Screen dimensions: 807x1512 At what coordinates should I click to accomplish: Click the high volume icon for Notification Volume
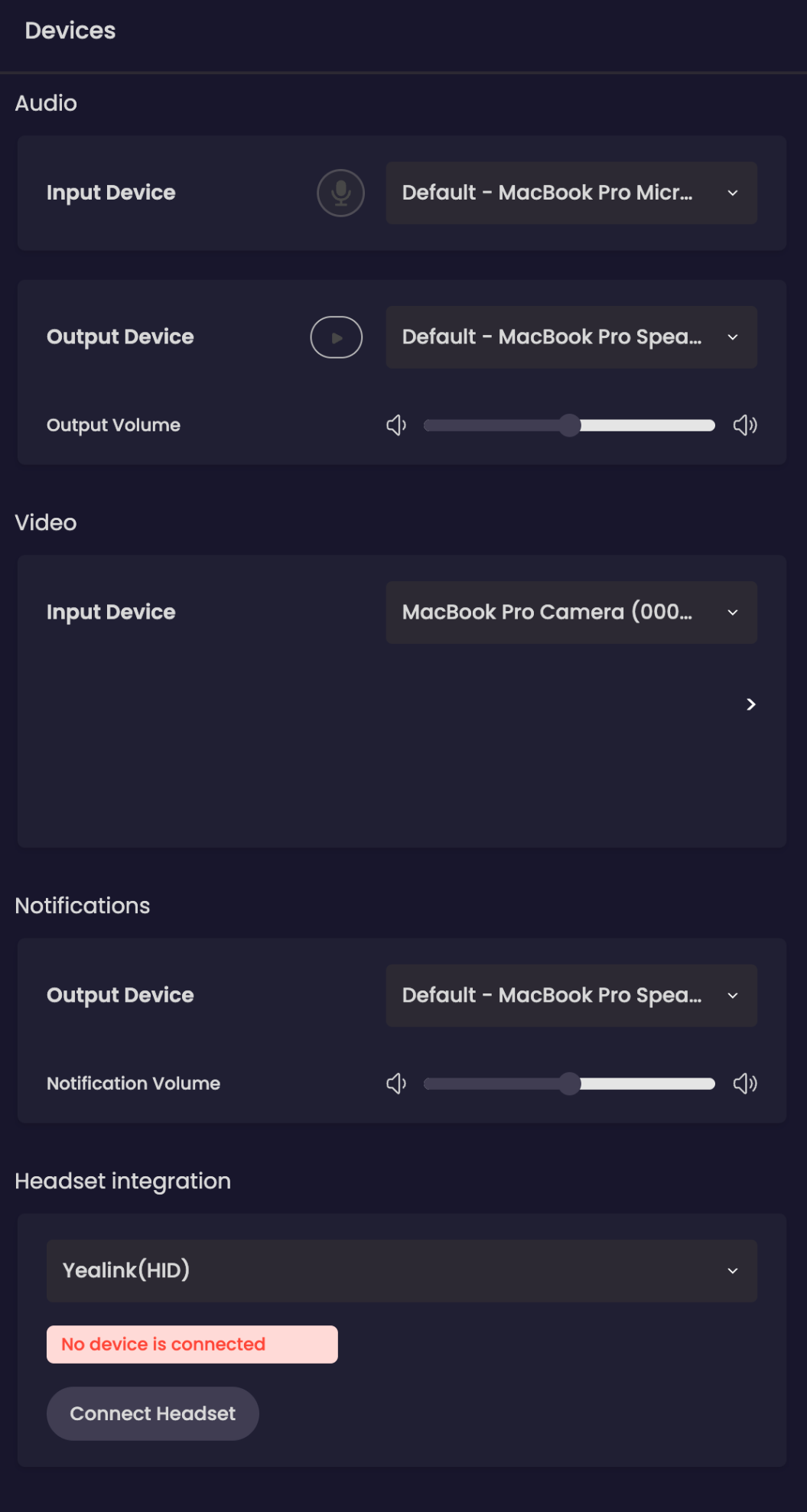tap(745, 1084)
